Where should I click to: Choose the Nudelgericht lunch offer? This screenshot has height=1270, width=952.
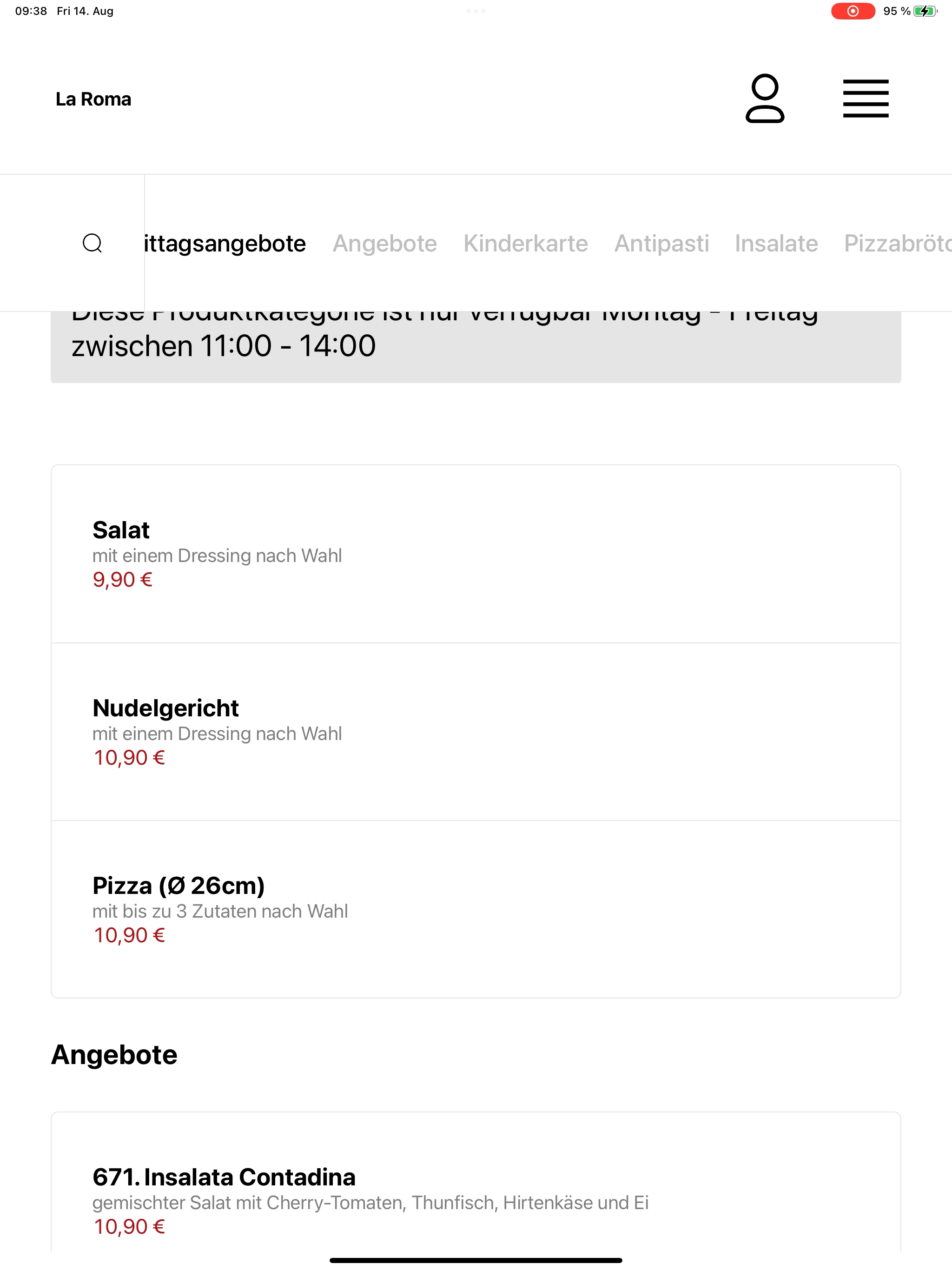pos(476,732)
